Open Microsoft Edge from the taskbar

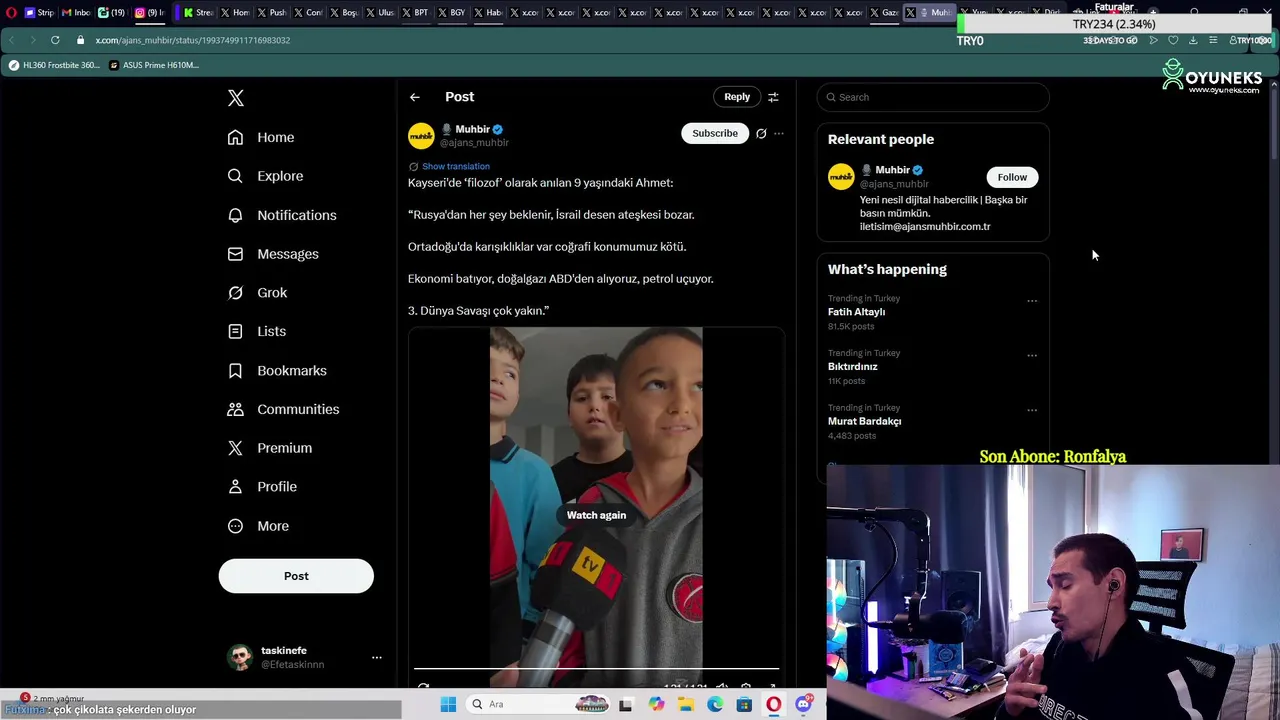click(715, 704)
